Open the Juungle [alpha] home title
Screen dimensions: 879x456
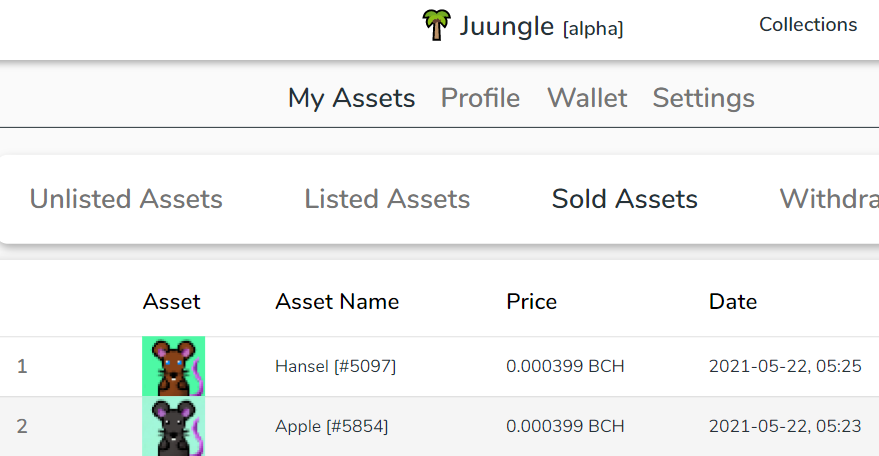point(541,27)
